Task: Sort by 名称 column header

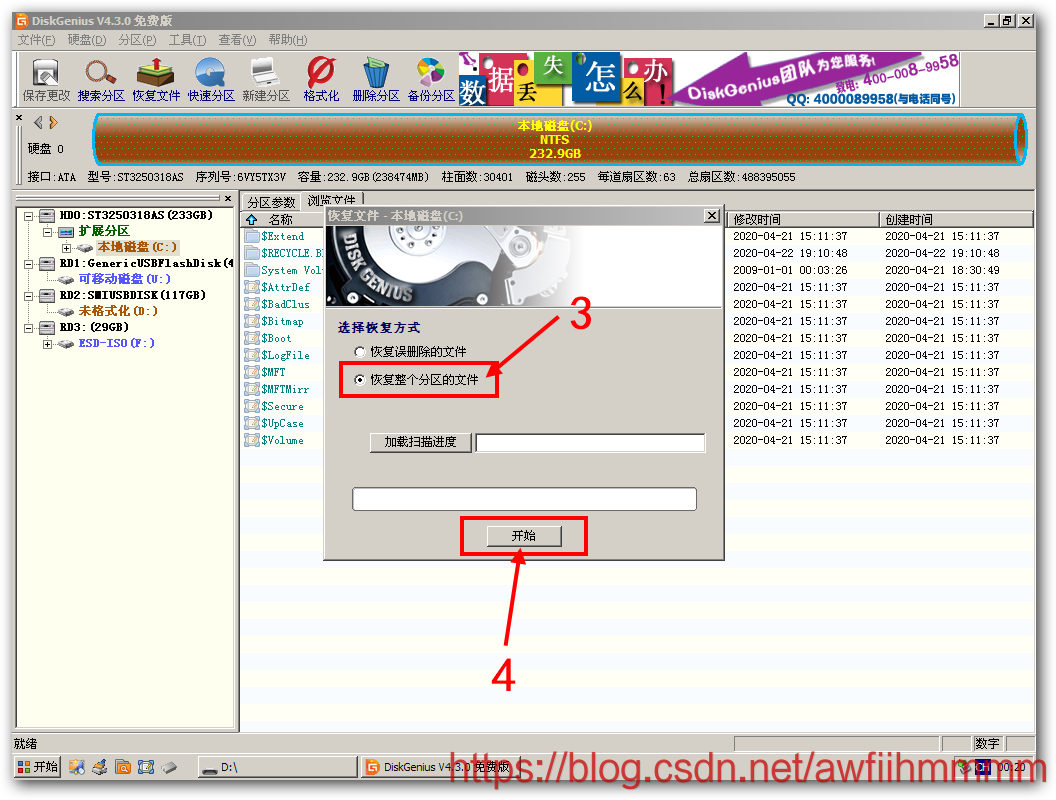Action: [x=281, y=220]
